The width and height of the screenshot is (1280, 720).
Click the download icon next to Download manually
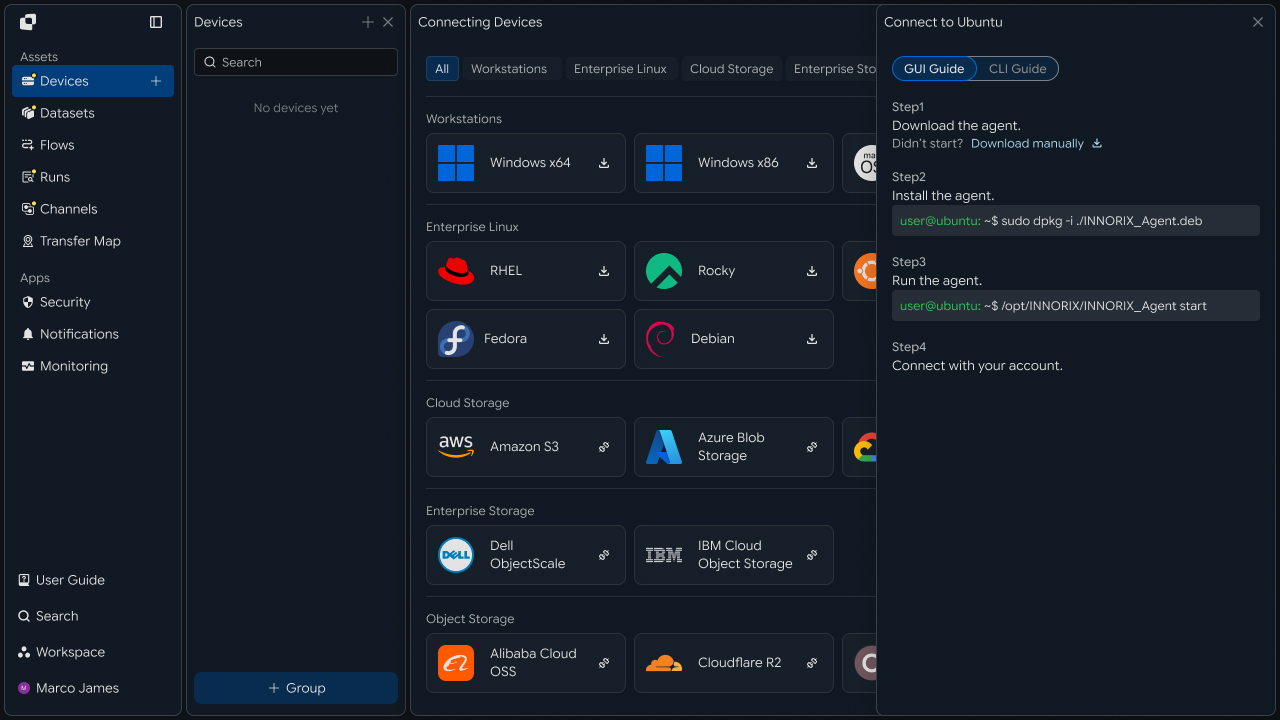1097,143
